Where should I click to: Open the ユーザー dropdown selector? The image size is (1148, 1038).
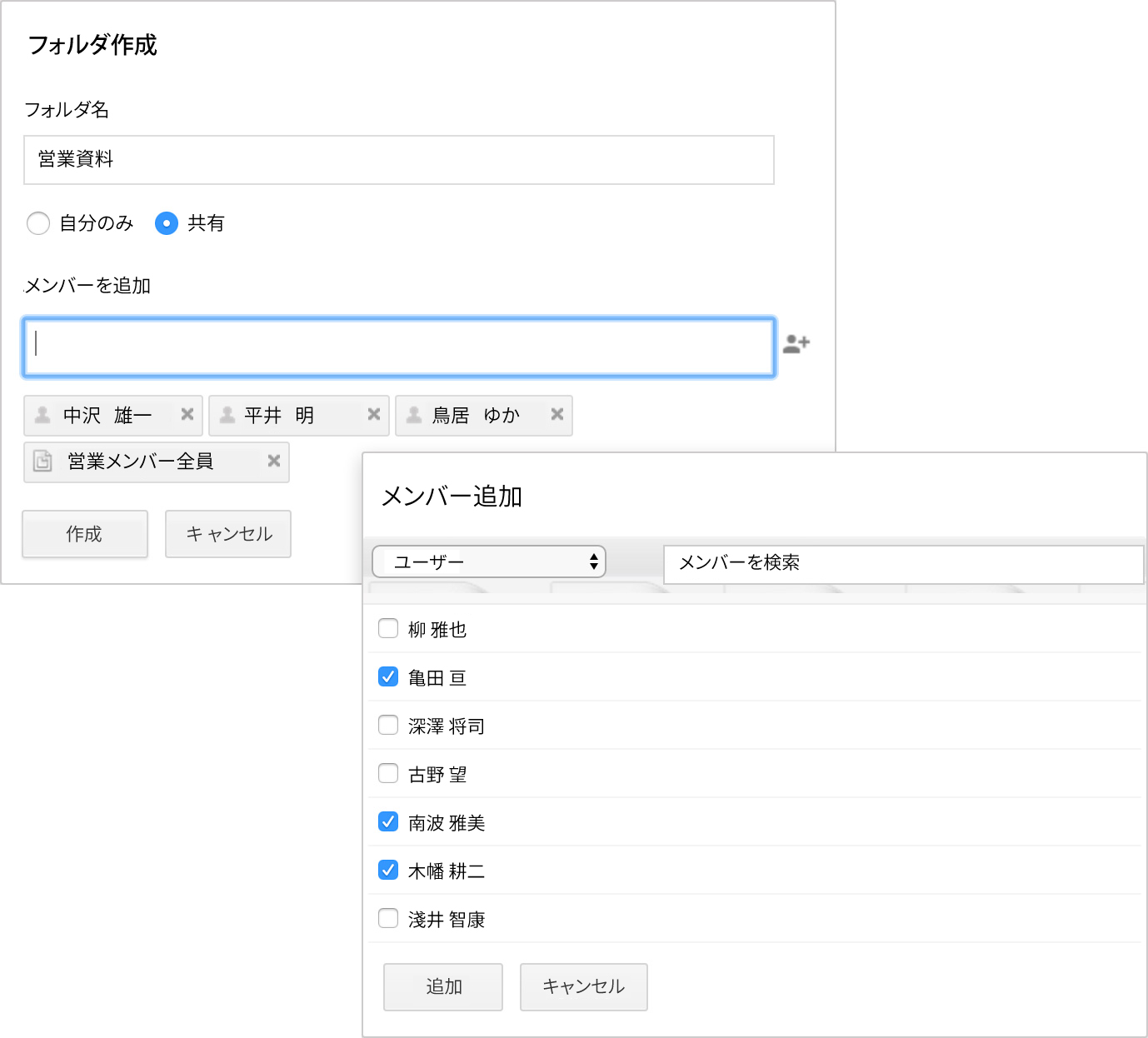point(488,561)
